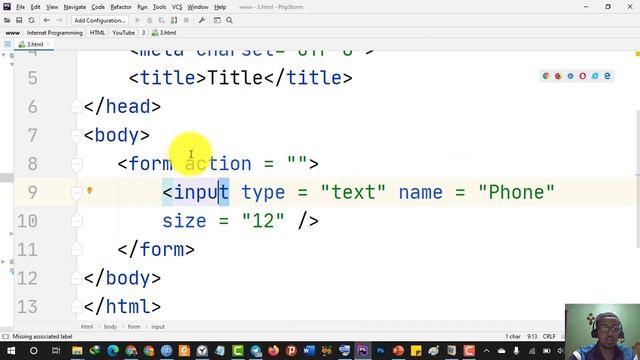Viewport: 640px width, 360px height.
Task: Click the tool windows quick-access icon in status bar
Action: [5, 336]
